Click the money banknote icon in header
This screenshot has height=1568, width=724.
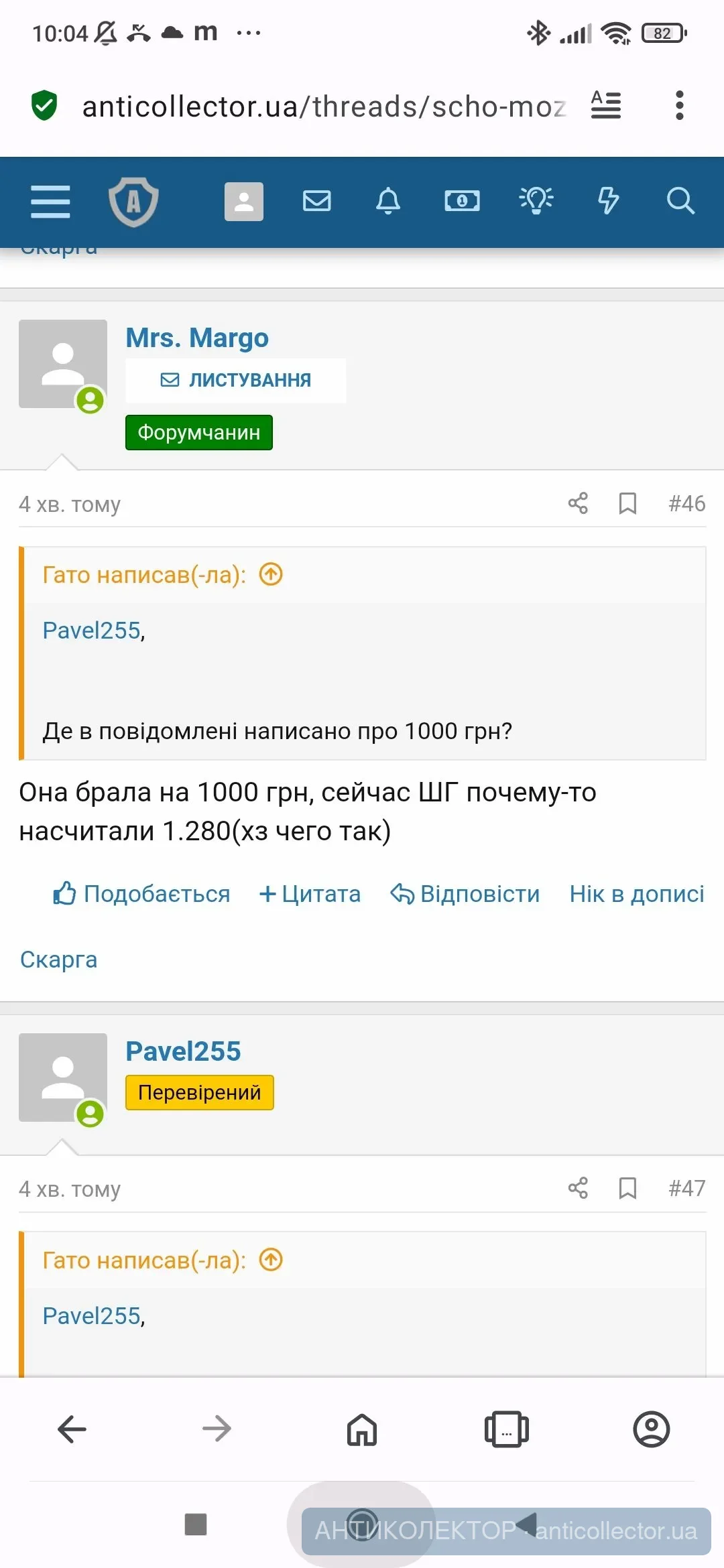tap(462, 201)
